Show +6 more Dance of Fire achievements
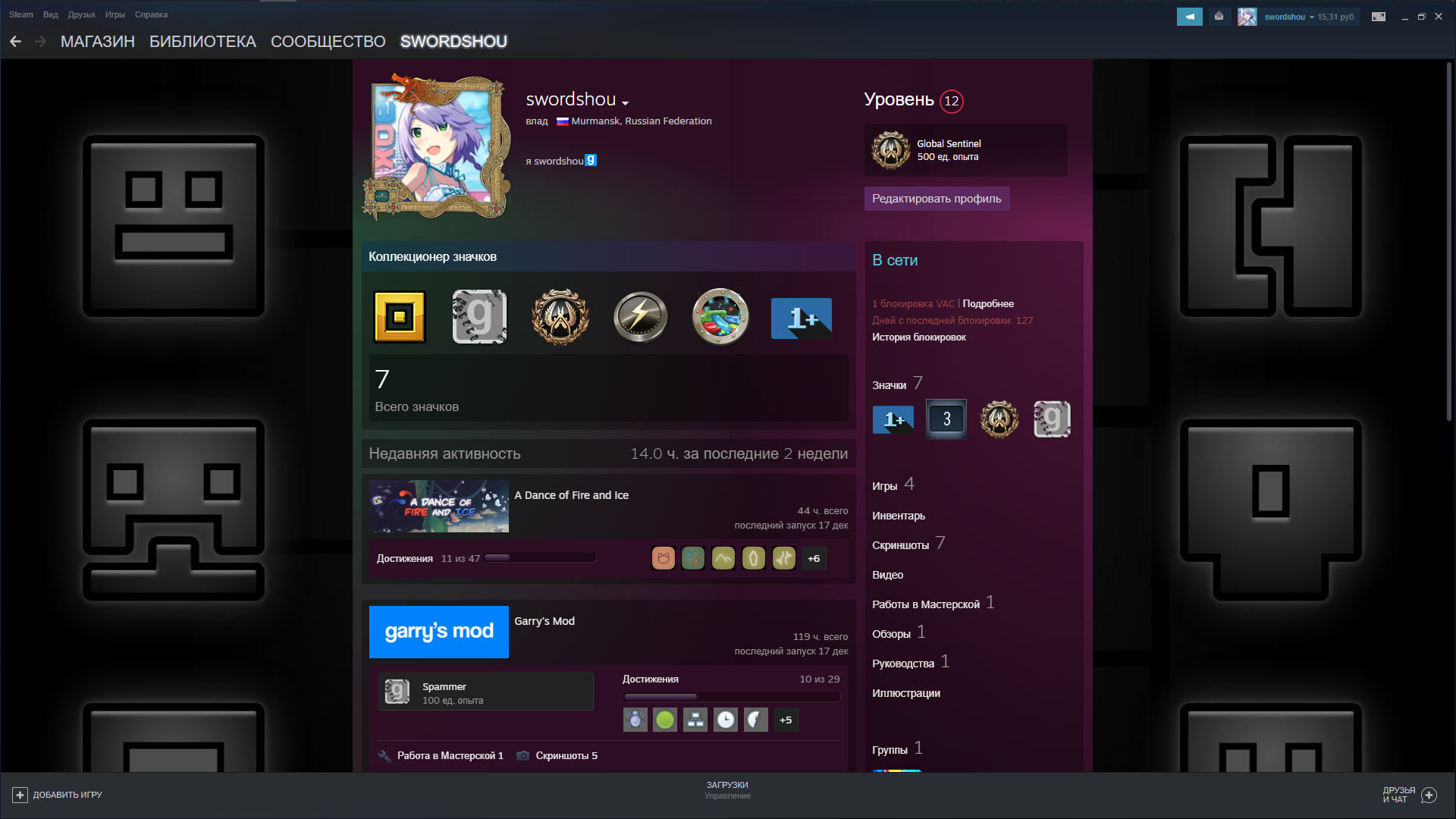Image resolution: width=1456 pixels, height=819 pixels. pyautogui.click(x=814, y=559)
